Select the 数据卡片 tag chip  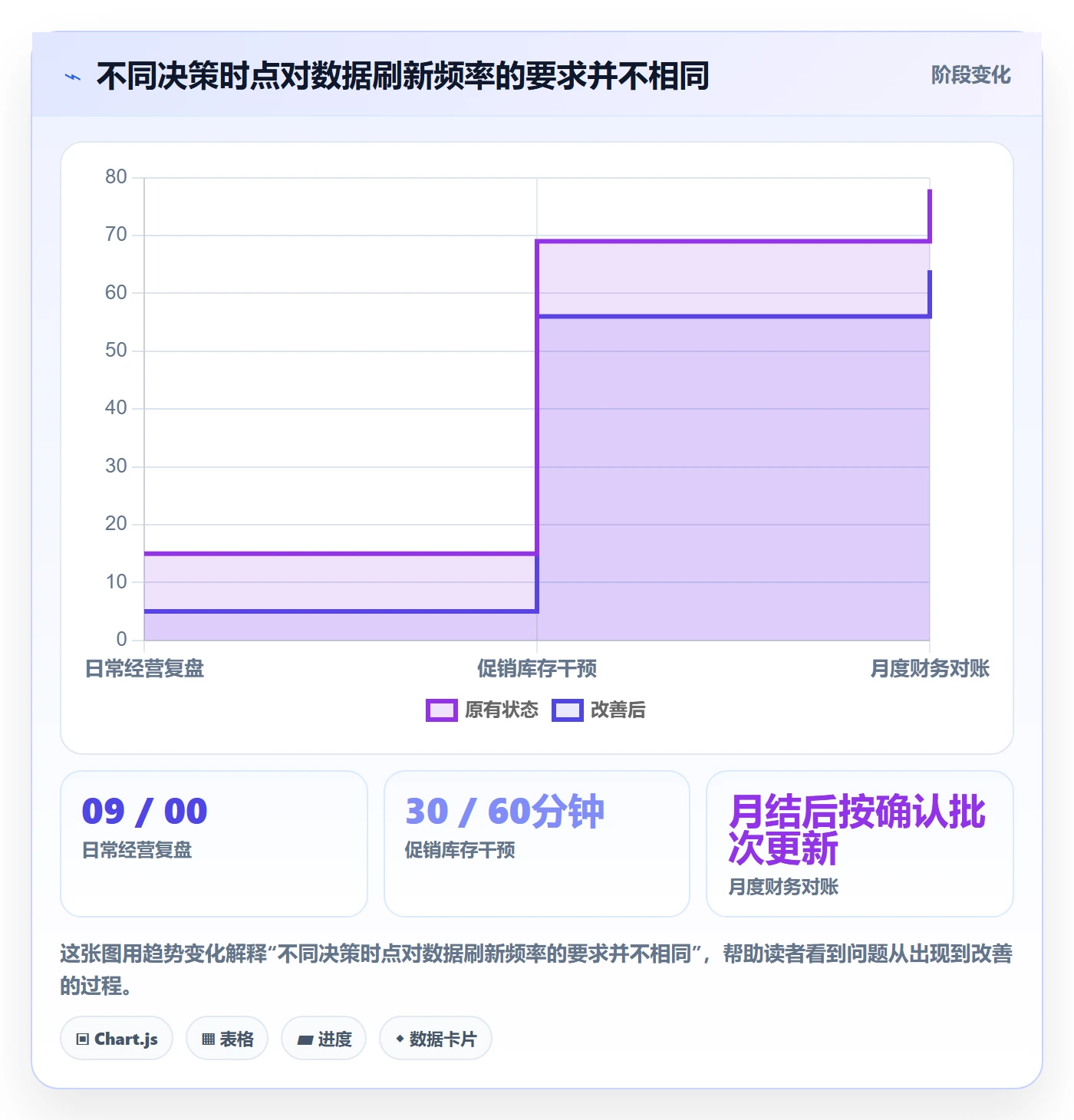pos(436,1039)
